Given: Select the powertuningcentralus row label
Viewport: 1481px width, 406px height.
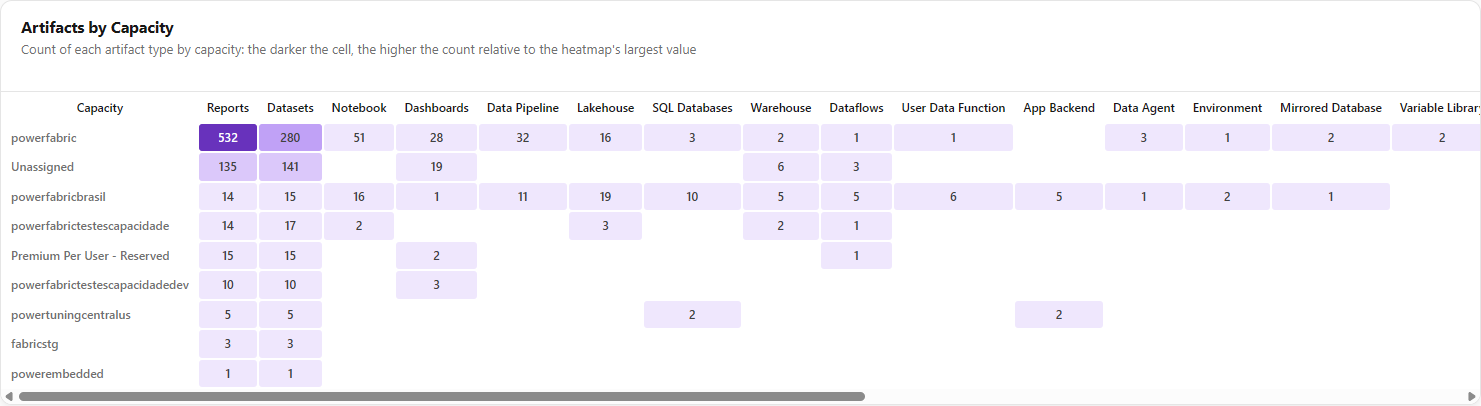Looking at the screenshot, I should click(x=71, y=315).
